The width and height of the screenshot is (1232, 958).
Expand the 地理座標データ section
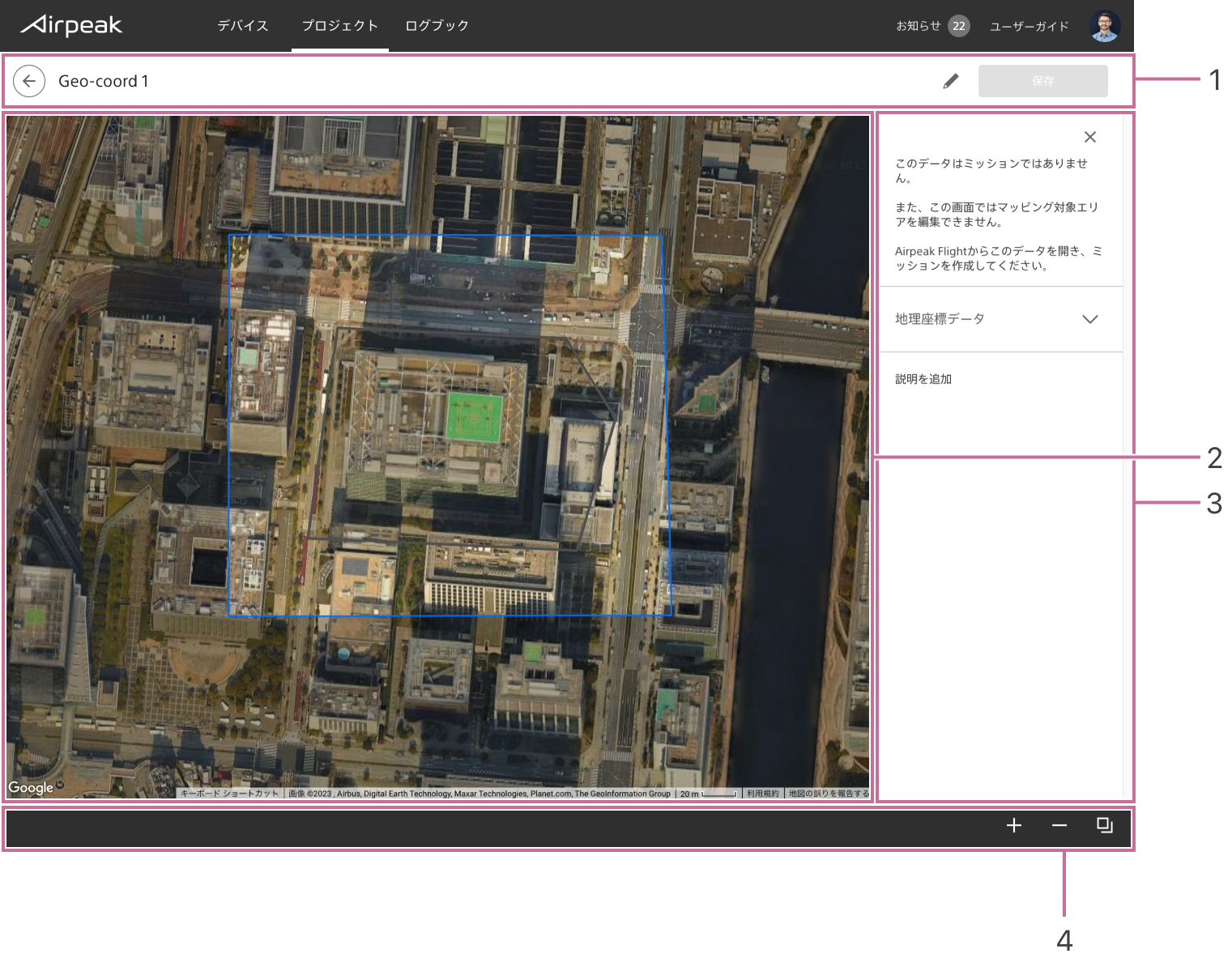coord(1001,319)
